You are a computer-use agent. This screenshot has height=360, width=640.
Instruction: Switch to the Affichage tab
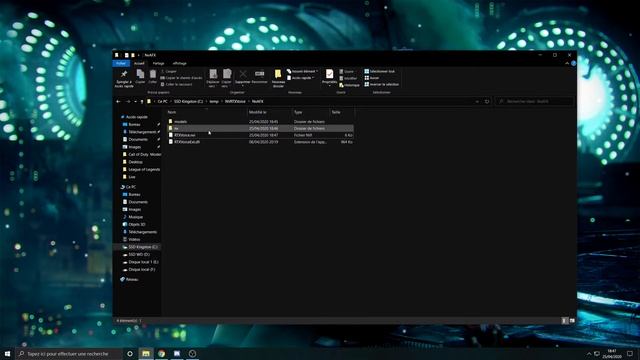(x=179, y=63)
